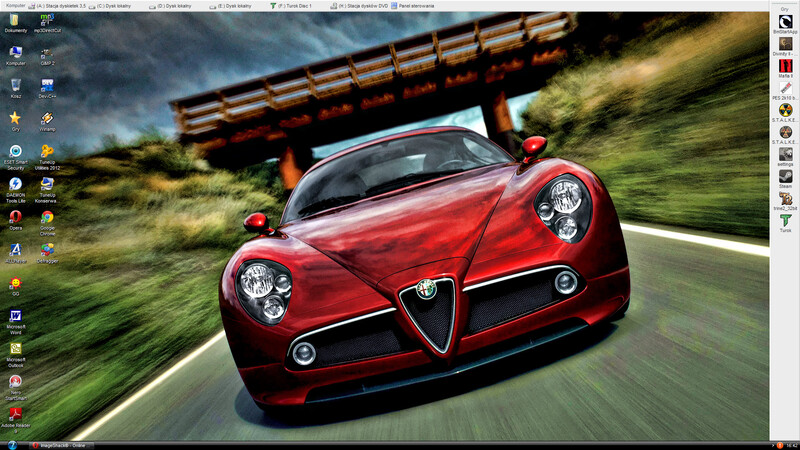Viewport: 800px width, 450px height.
Task: Open DAEMON Tools Lite shortcut
Action: pyautogui.click(x=15, y=184)
